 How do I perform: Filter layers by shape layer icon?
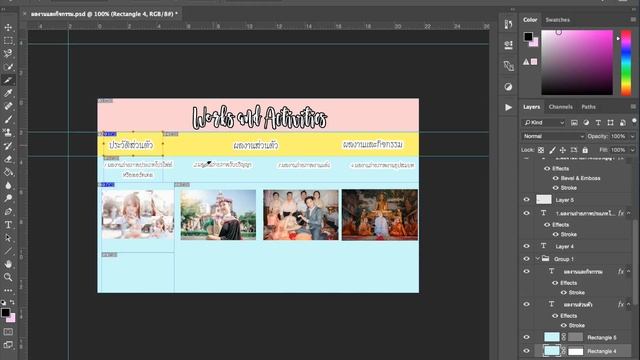tap(610, 122)
